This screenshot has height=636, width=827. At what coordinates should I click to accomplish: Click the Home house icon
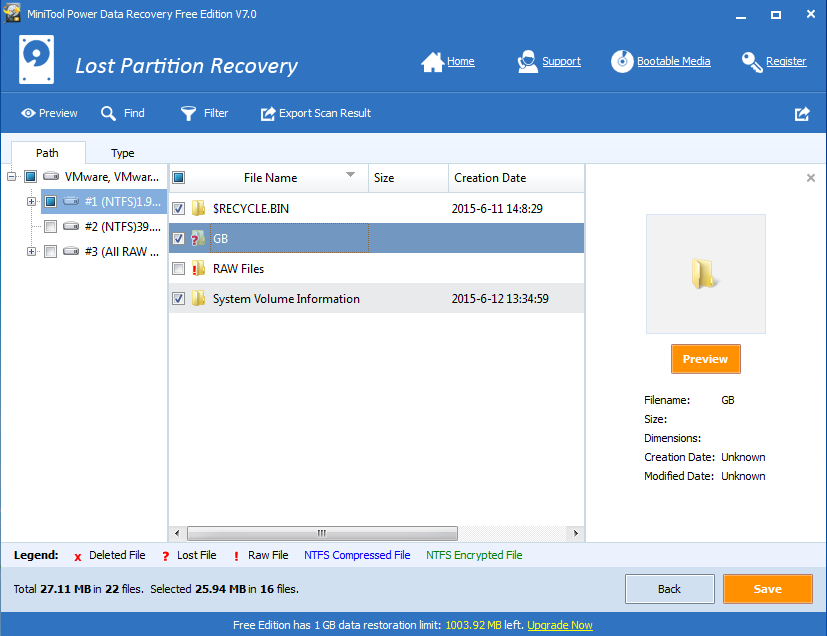[x=432, y=62]
